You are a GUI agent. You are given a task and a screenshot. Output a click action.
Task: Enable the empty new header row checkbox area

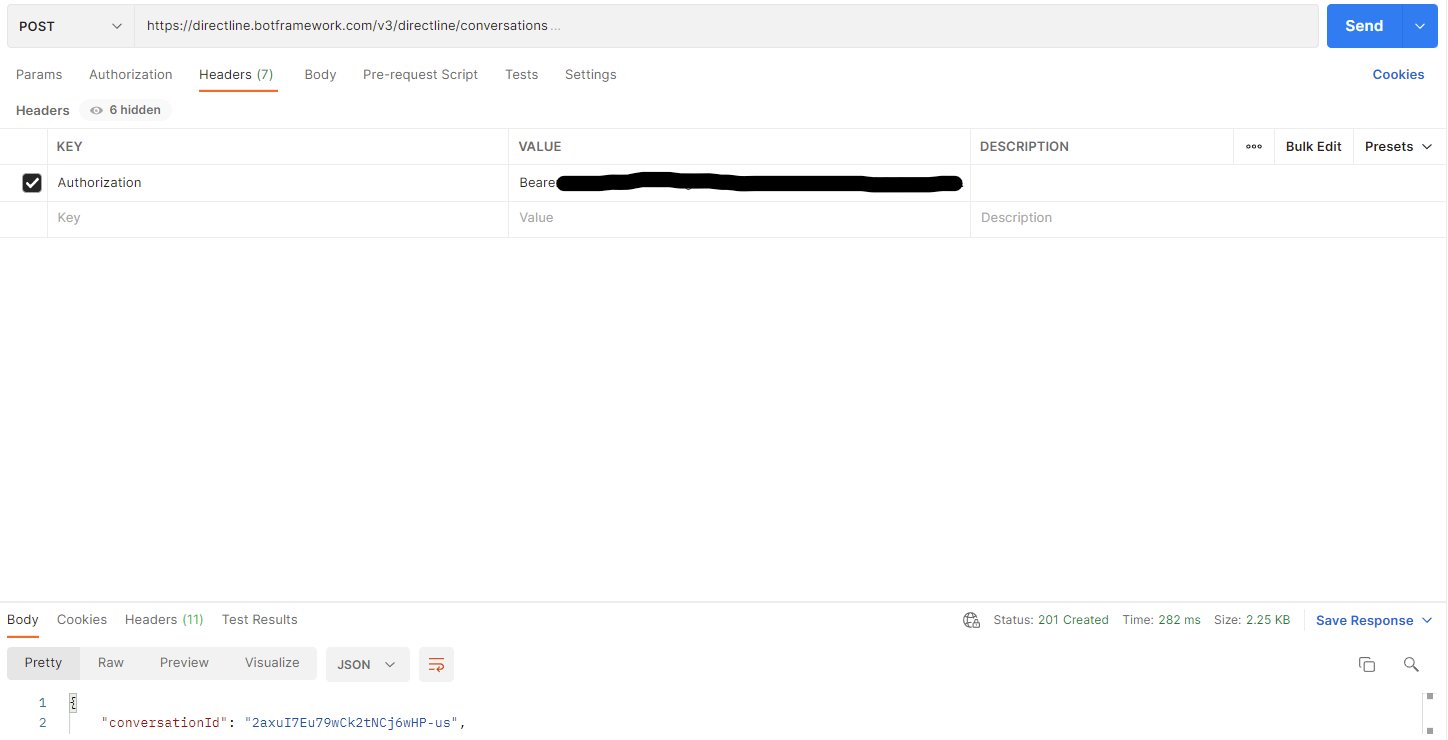point(32,217)
